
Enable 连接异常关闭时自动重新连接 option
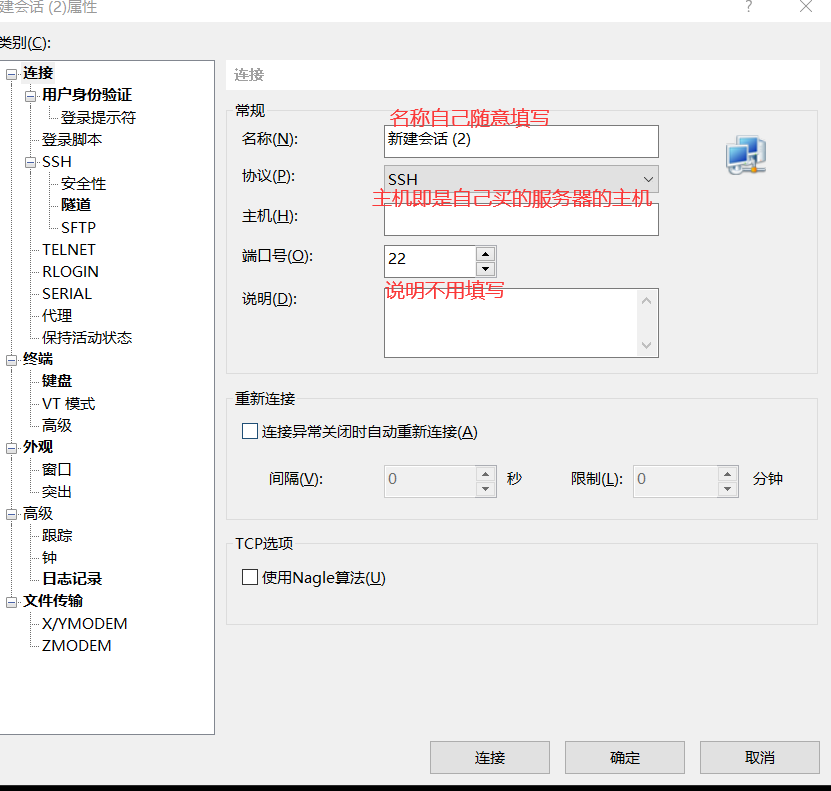tap(249, 431)
